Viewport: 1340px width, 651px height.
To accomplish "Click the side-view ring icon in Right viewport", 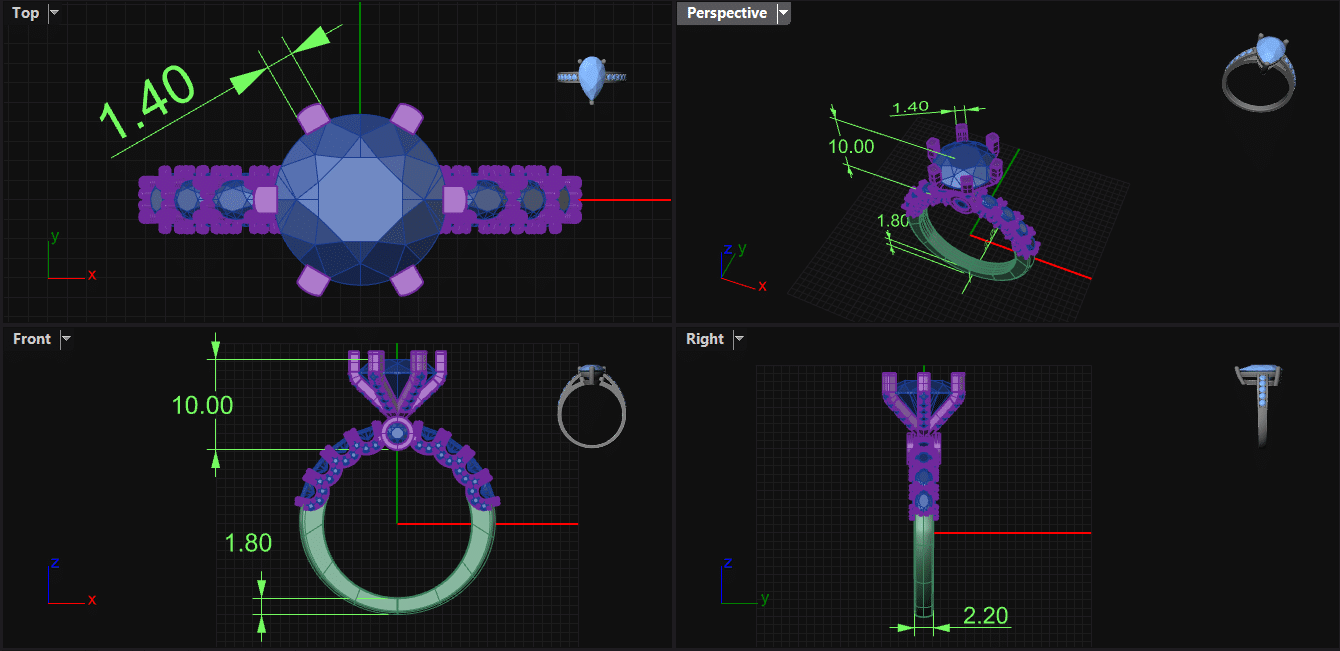I will click(1261, 405).
